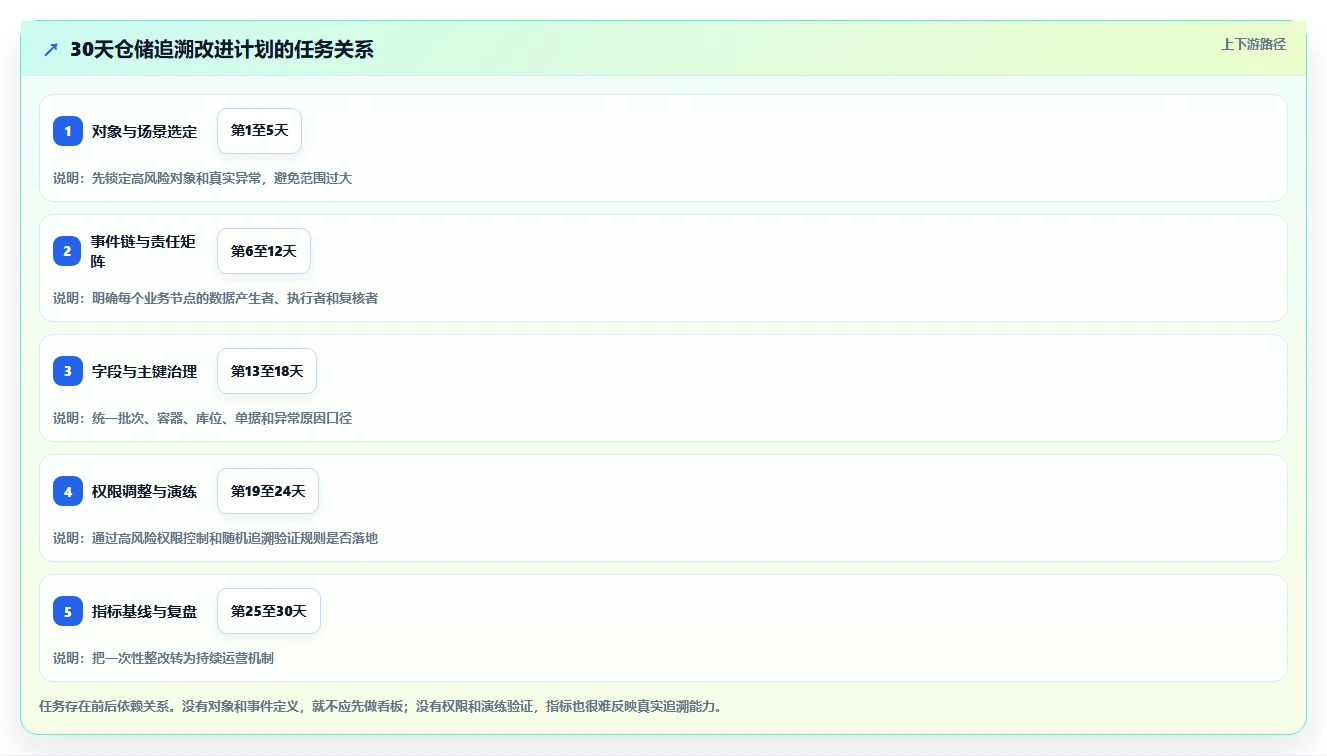The image size is (1327, 756).
Task: Select the task name 对象与场景选定
Action: click(x=145, y=131)
